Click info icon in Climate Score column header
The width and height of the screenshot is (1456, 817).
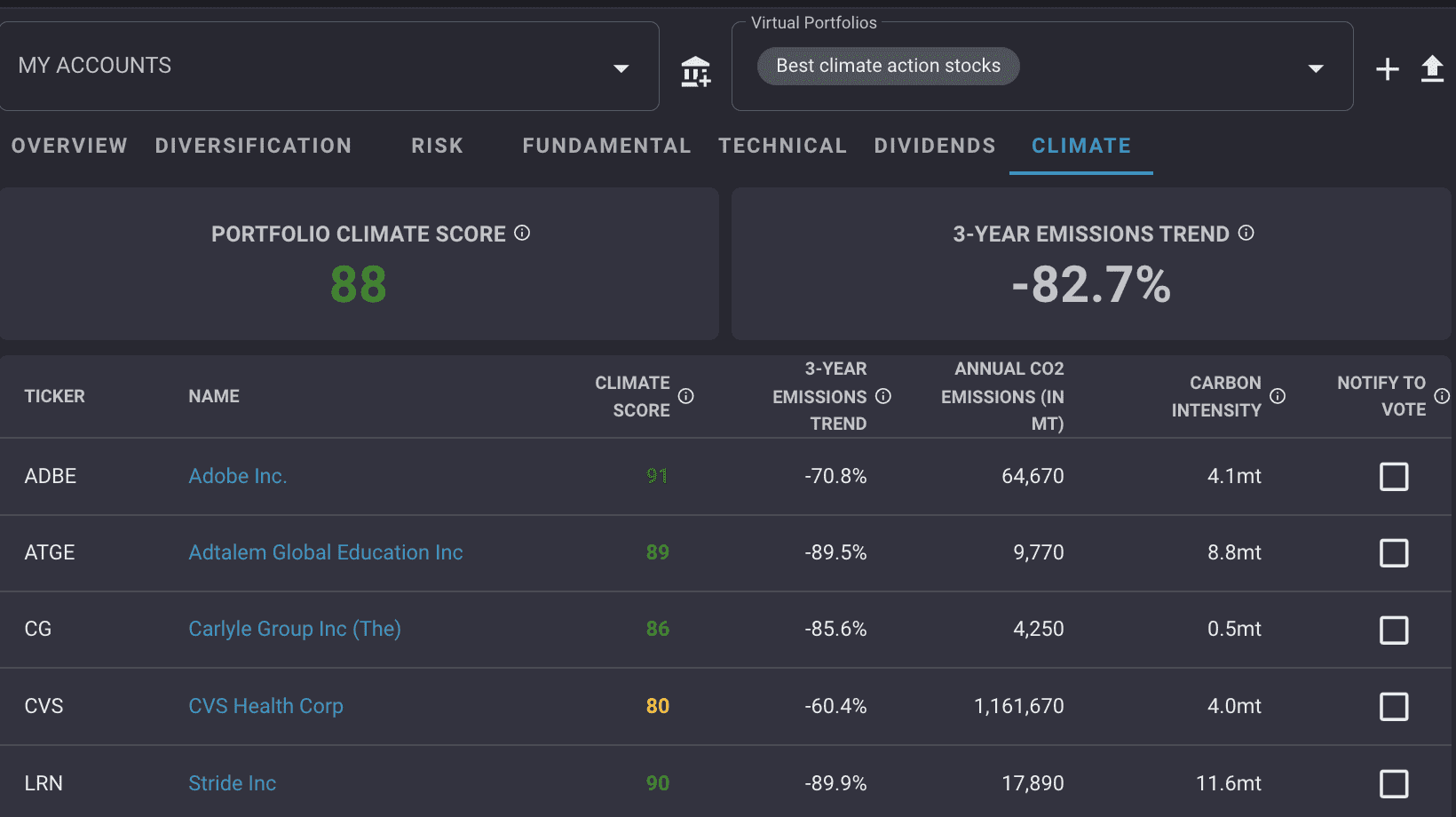(x=686, y=396)
